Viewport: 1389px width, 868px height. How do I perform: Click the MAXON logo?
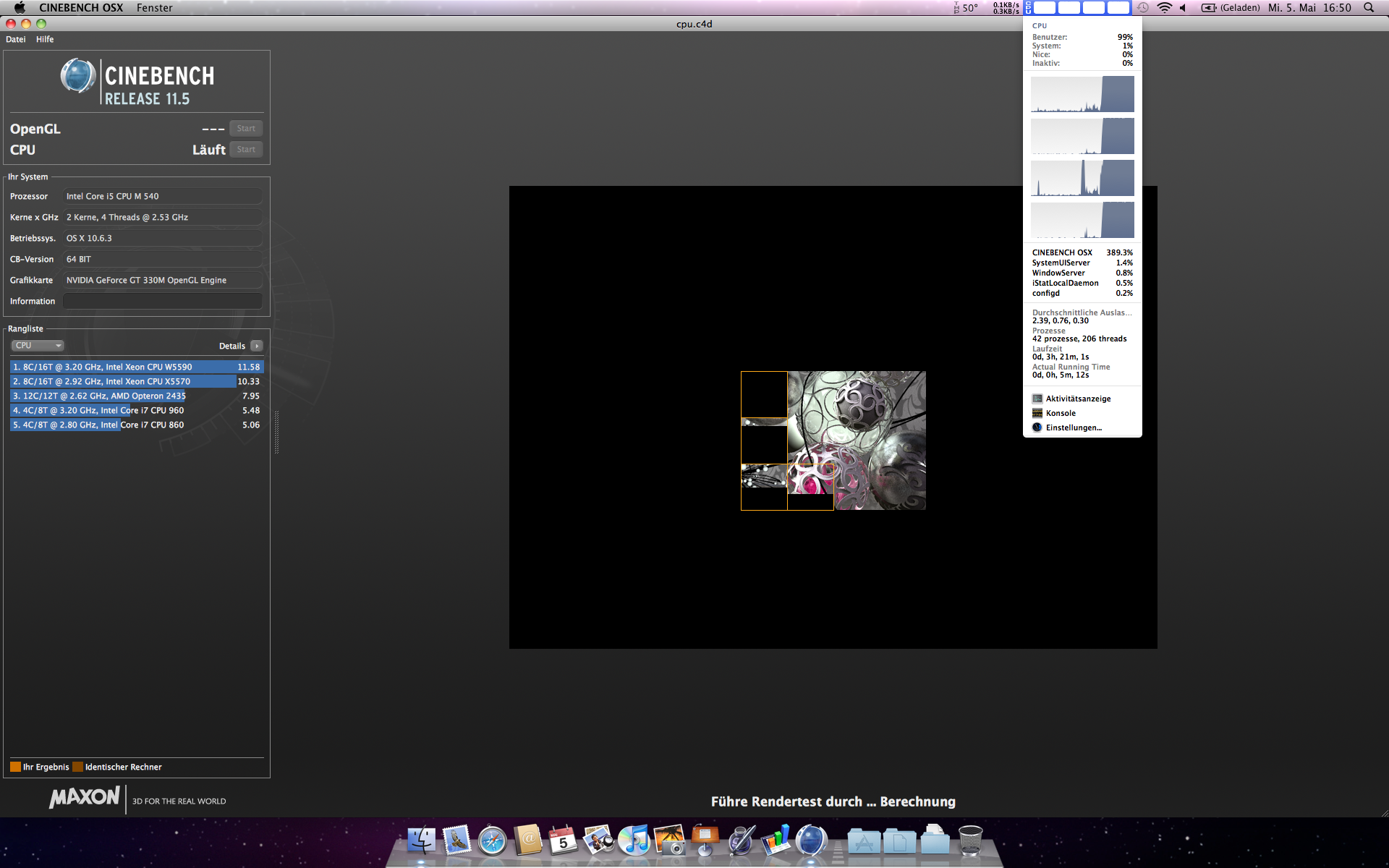pos(85,797)
